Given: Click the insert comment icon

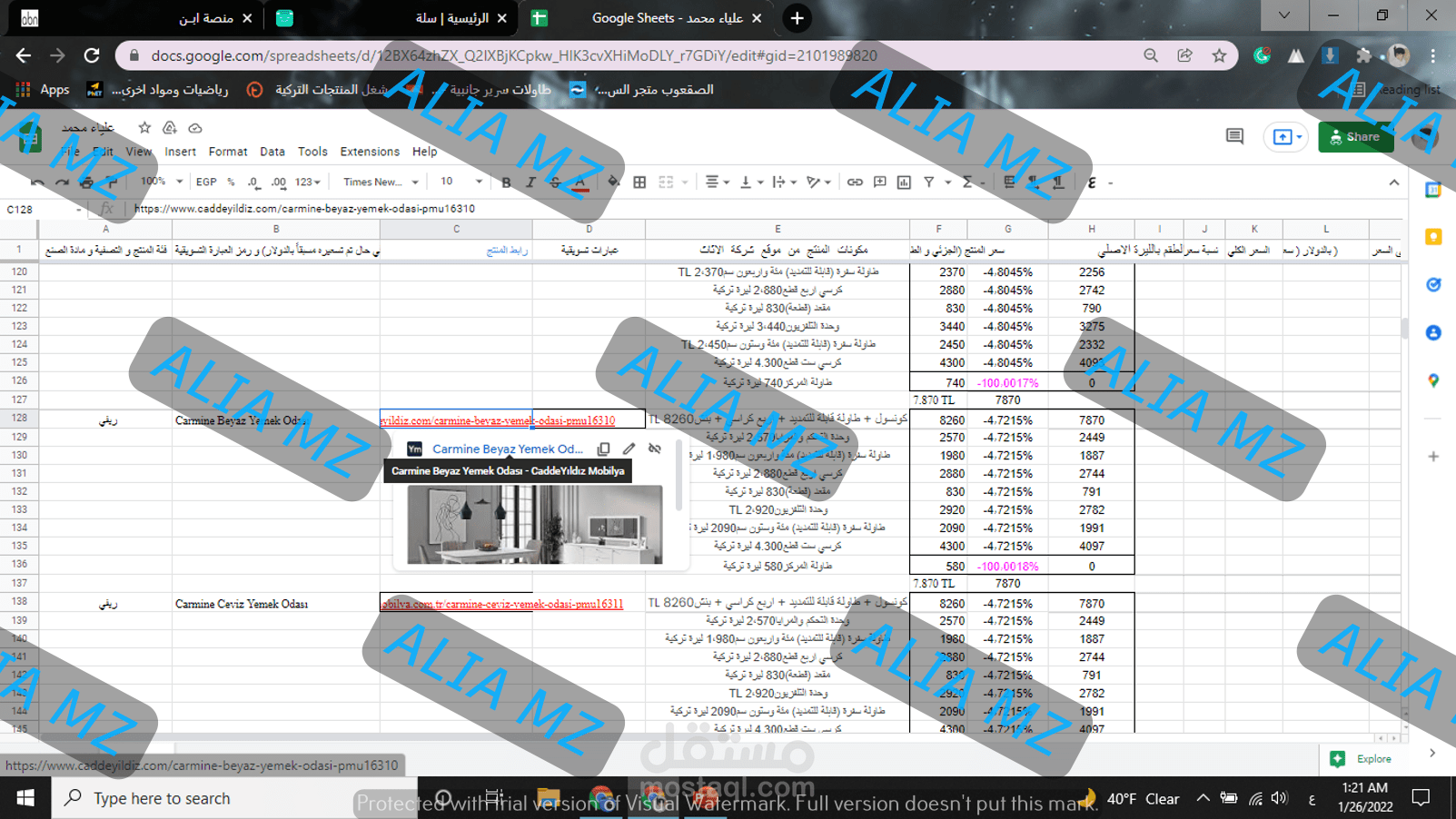Looking at the screenshot, I should (x=879, y=183).
